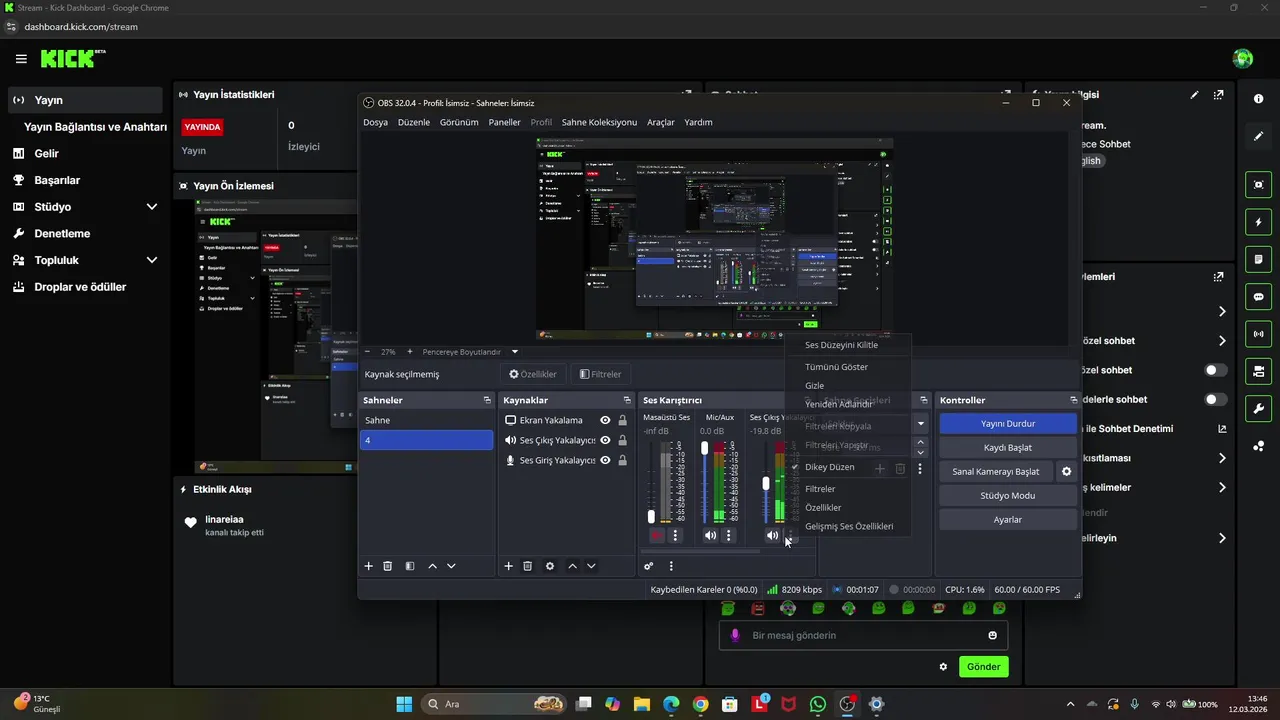Add a new scene in Sahneler
This screenshot has height=720, width=1280.
tap(368, 566)
